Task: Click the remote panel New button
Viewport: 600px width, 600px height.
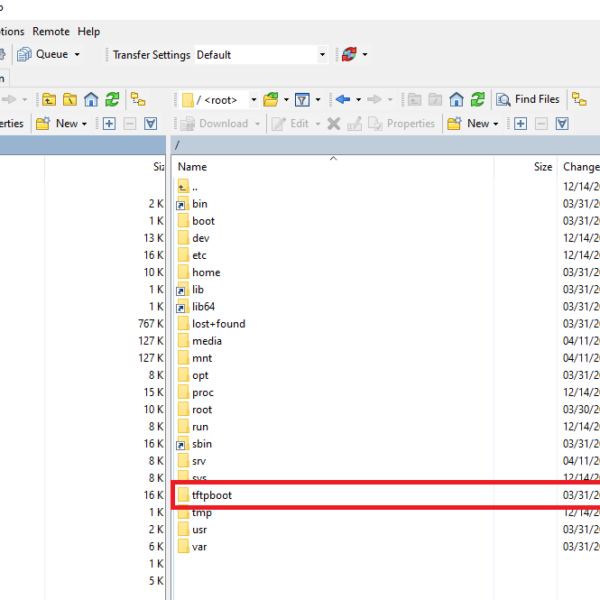Action: pos(470,124)
